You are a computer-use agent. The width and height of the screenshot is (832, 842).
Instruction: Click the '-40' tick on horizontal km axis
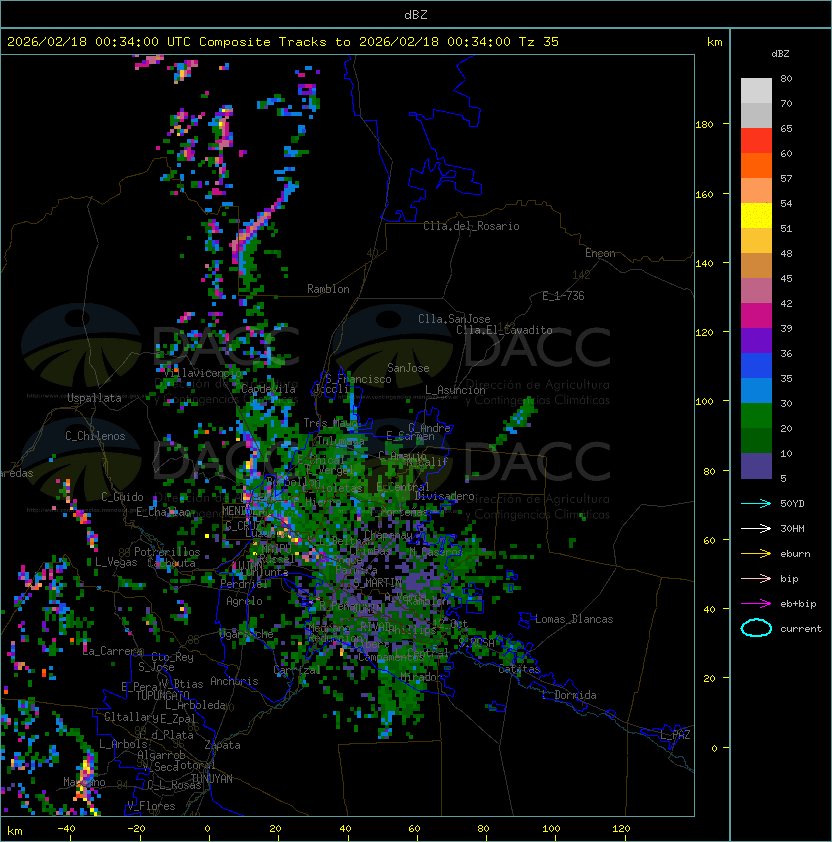tap(66, 828)
